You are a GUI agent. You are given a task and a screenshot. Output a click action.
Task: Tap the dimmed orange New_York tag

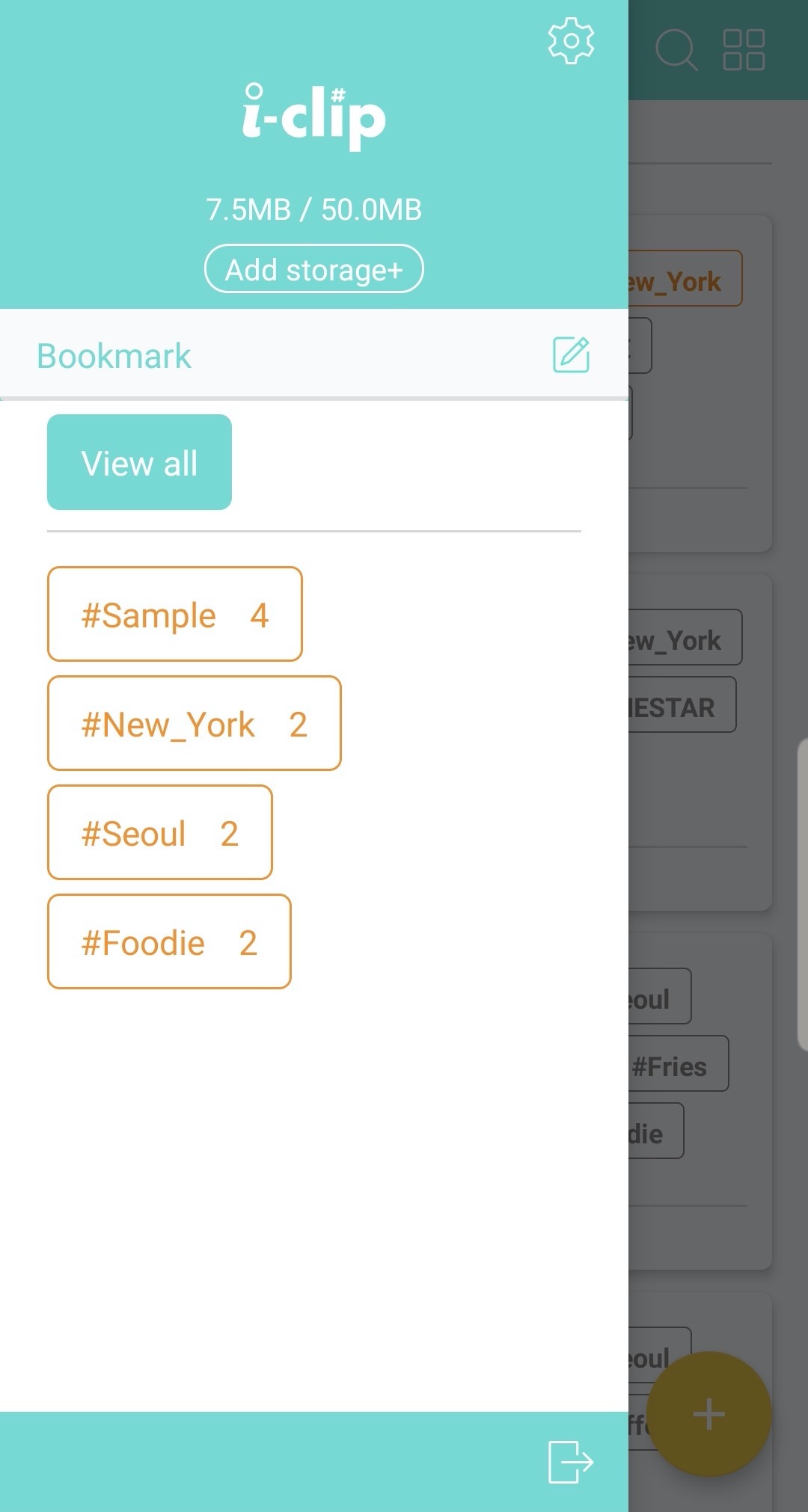pyautogui.click(x=685, y=278)
